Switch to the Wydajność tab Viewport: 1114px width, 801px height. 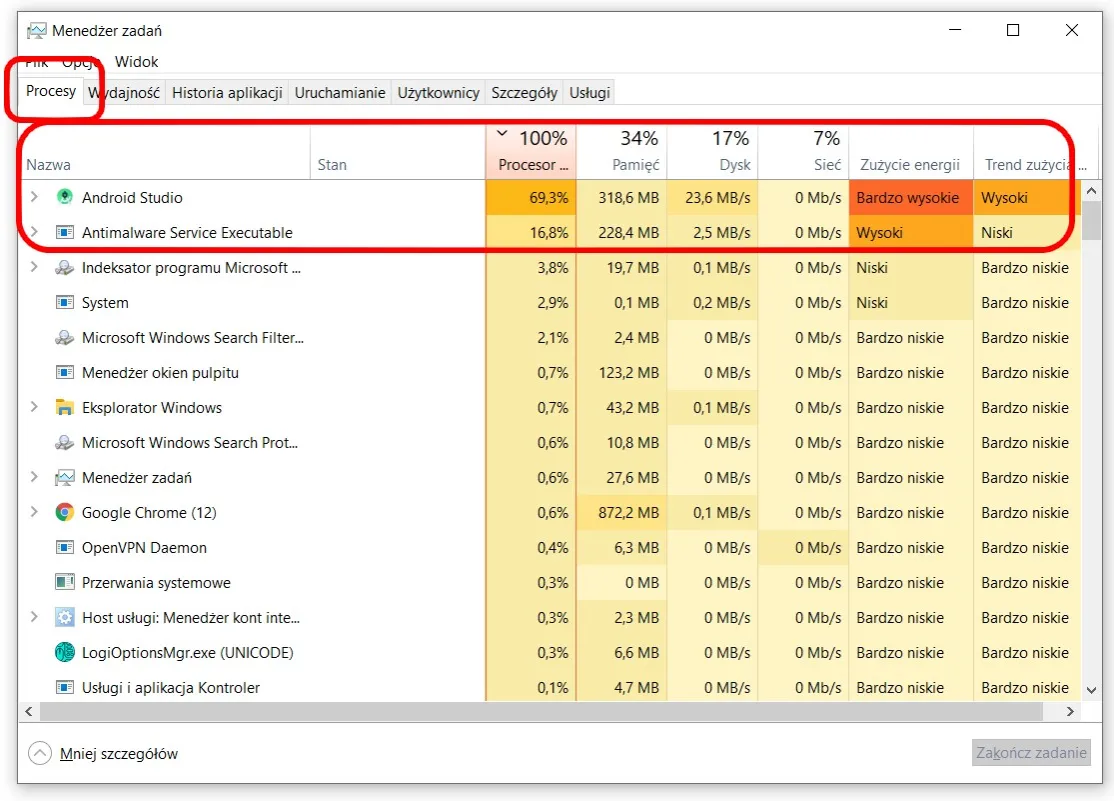tap(123, 91)
